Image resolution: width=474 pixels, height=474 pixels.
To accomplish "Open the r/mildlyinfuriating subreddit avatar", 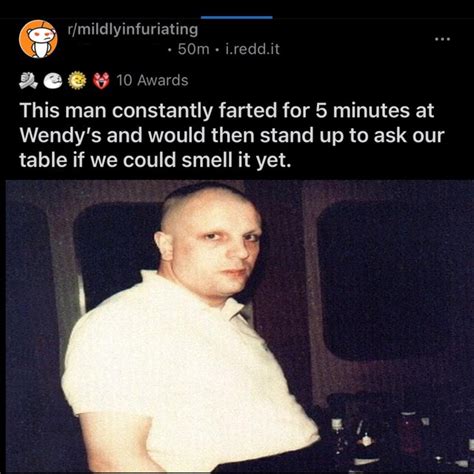I will tap(38, 39).
